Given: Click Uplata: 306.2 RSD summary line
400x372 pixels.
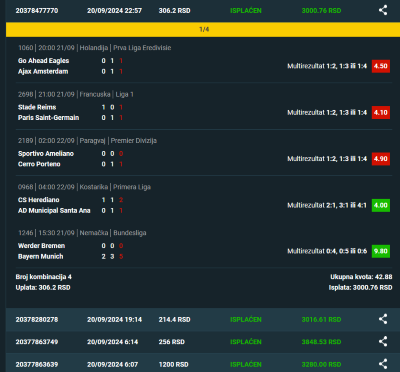Looking at the screenshot, I should click(x=43, y=287).
